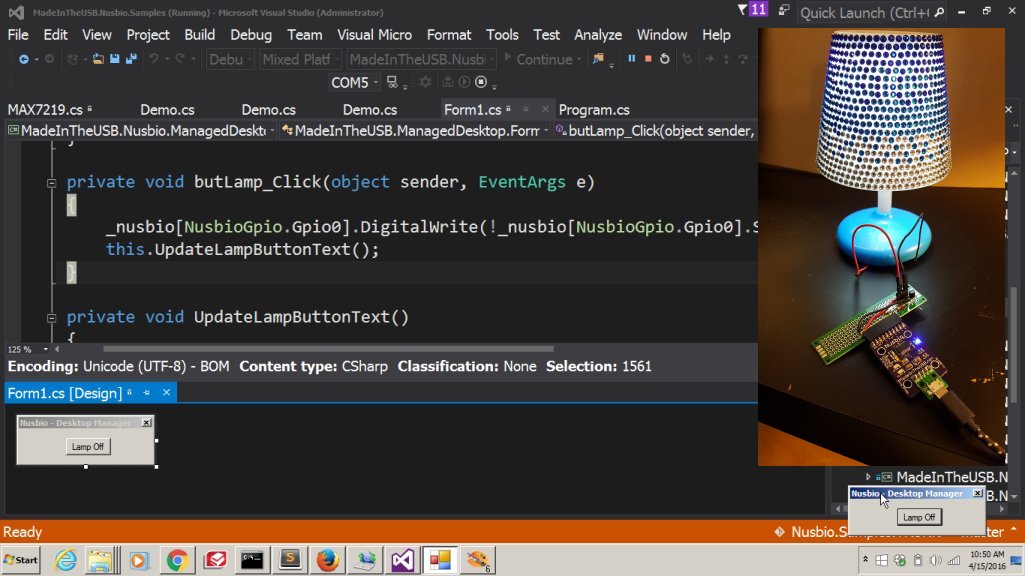Collapse the butLamp_Click method outline

tap(51, 183)
